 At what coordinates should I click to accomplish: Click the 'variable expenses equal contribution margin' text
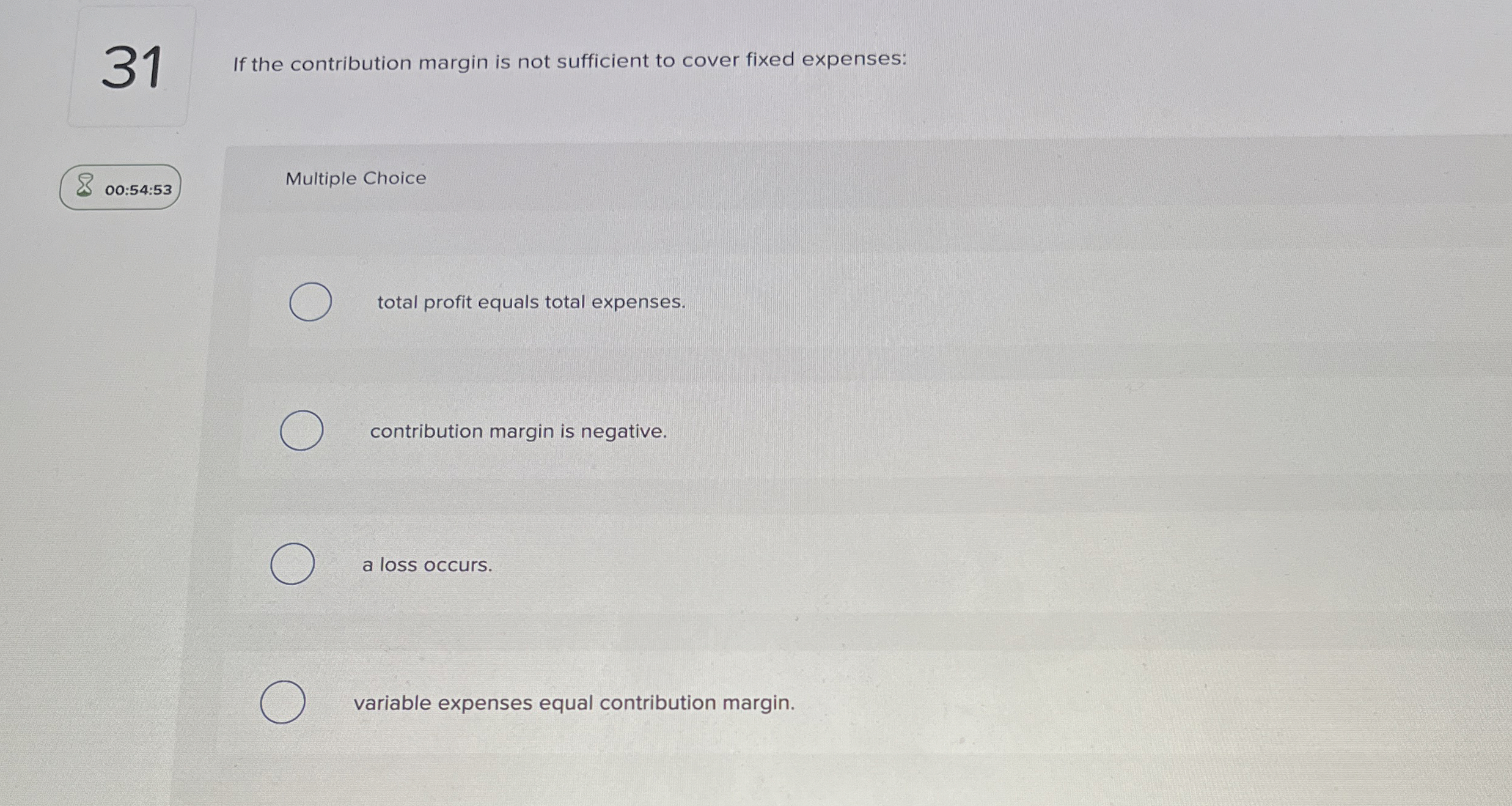coord(574,702)
